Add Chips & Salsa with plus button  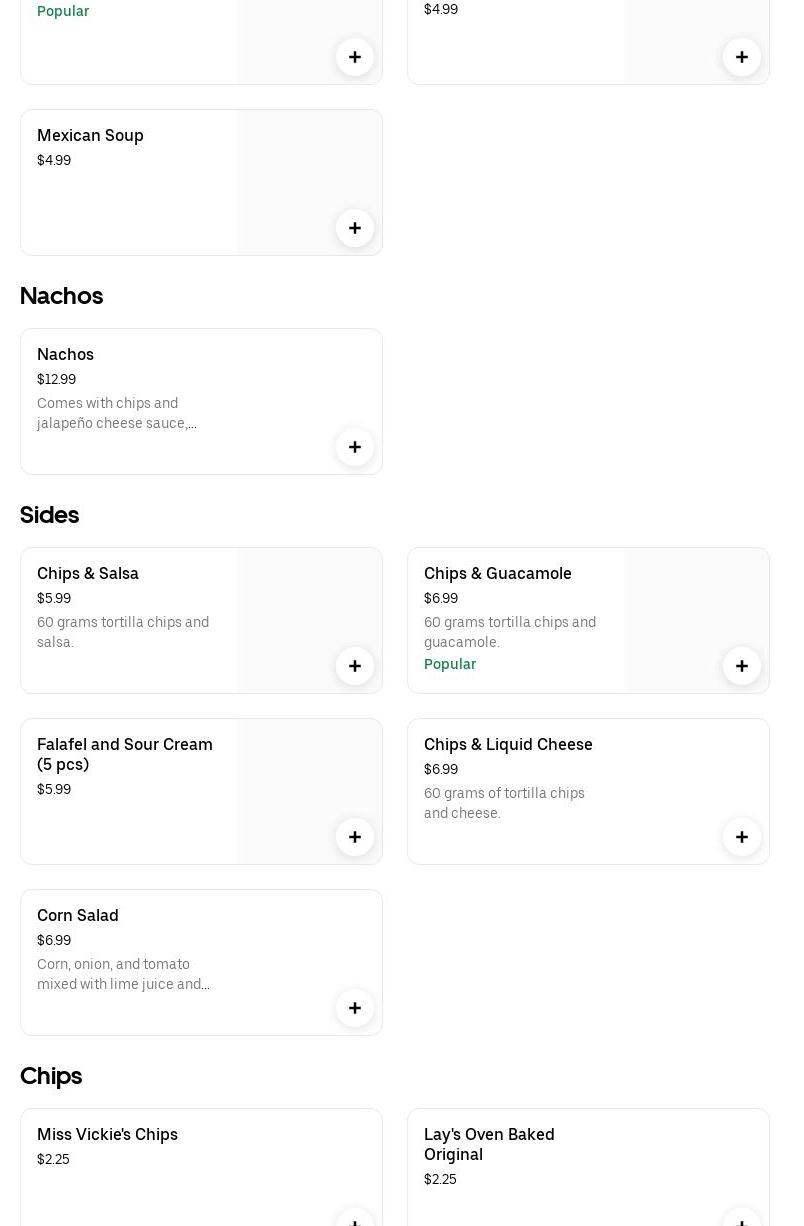coord(355,666)
